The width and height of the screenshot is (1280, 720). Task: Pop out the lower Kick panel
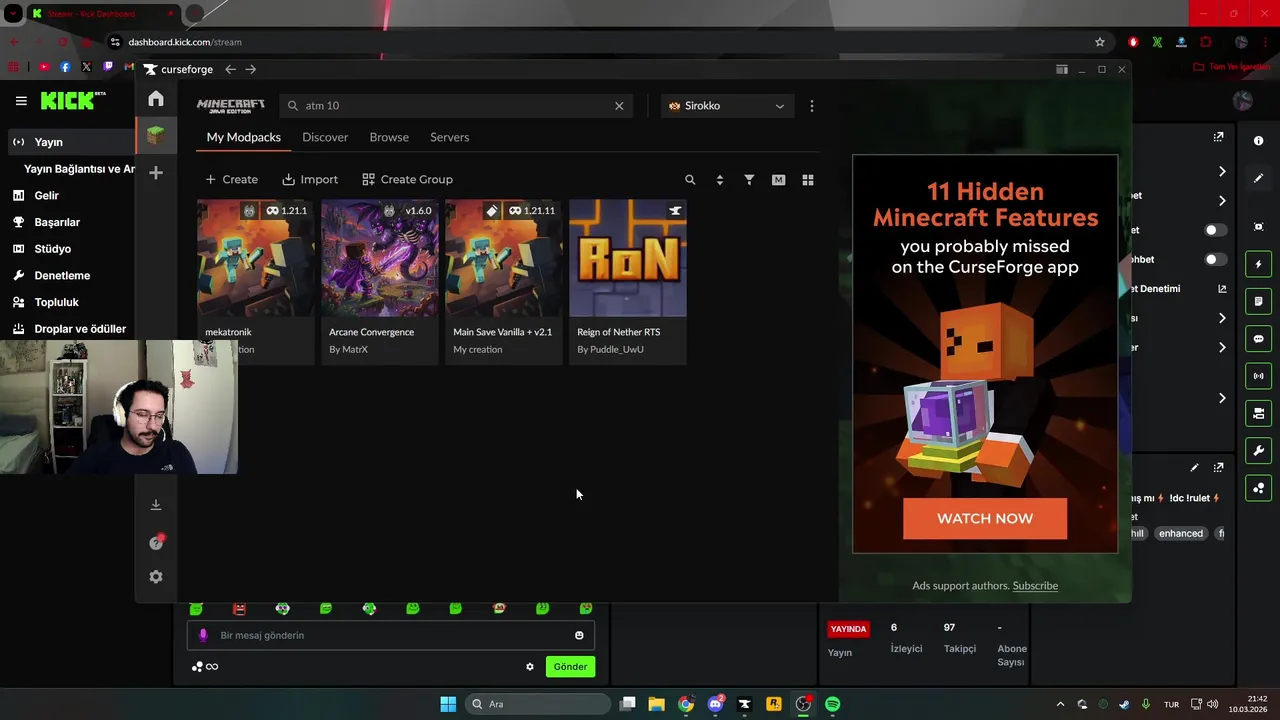[1218, 467]
